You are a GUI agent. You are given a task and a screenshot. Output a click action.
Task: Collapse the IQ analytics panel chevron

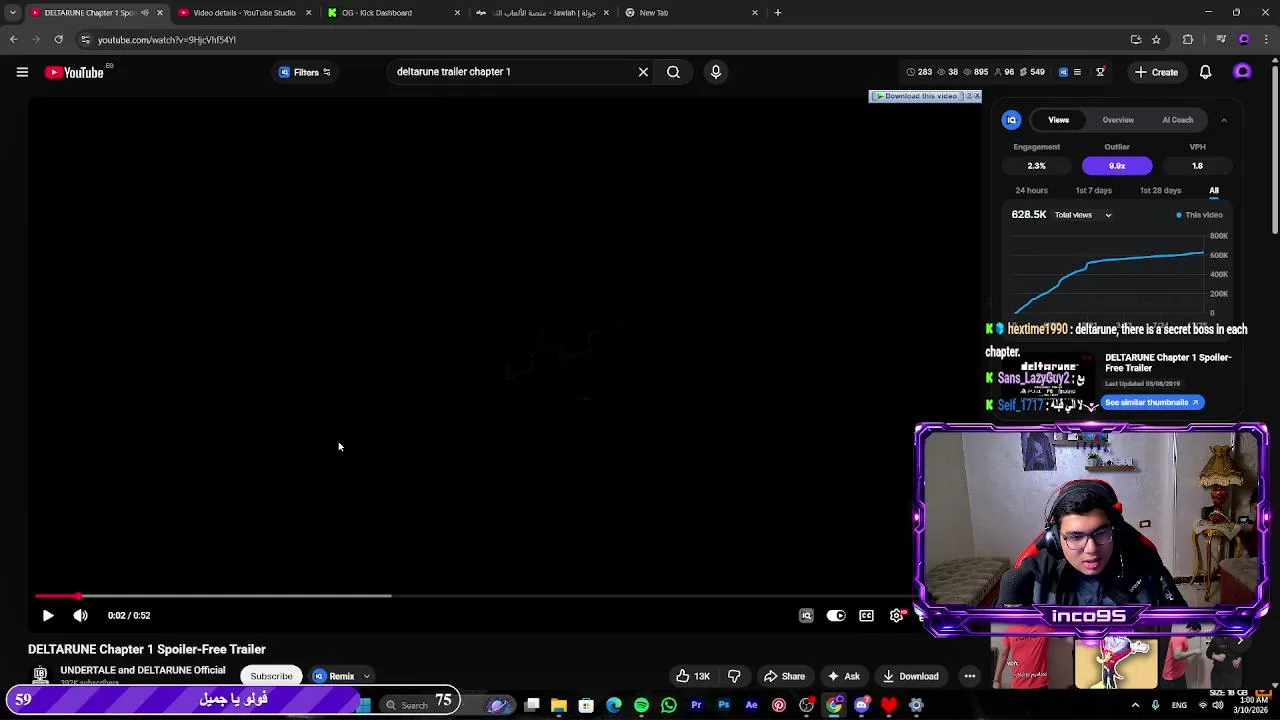coord(1223,120)
